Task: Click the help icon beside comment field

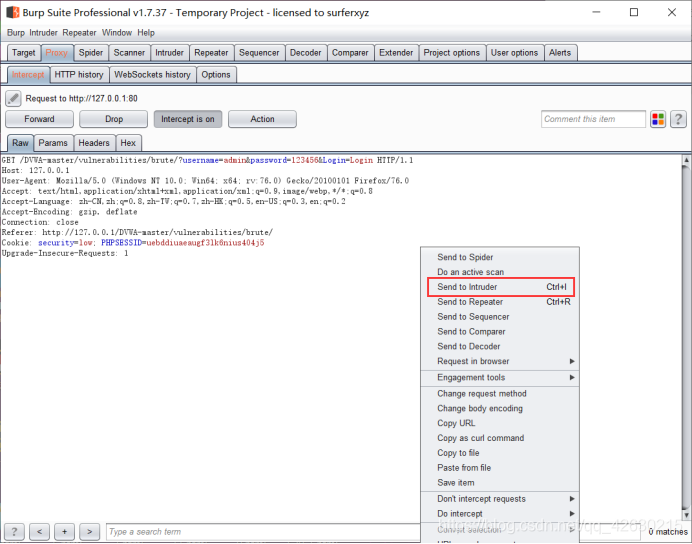Action: [x=678, y=119]
